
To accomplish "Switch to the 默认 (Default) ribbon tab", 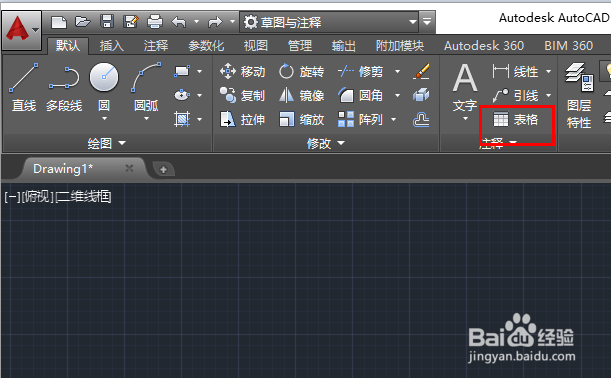I will tap(68, 46).
